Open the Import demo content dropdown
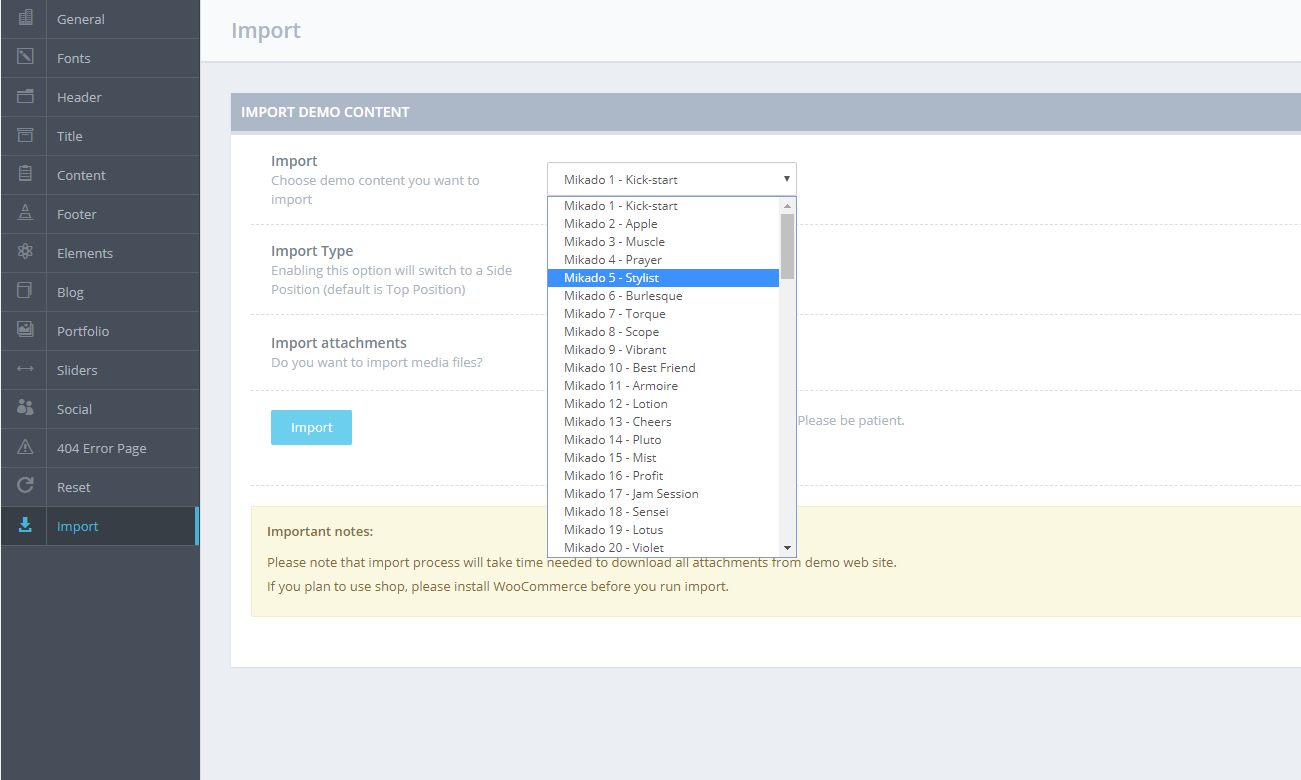The height and width of the screenshot is (780, 1301). (x=671, y=179)
